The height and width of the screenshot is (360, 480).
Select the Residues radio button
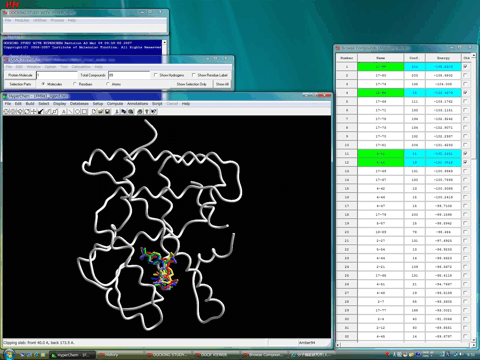pyautogui.click(x=75, y=84)
